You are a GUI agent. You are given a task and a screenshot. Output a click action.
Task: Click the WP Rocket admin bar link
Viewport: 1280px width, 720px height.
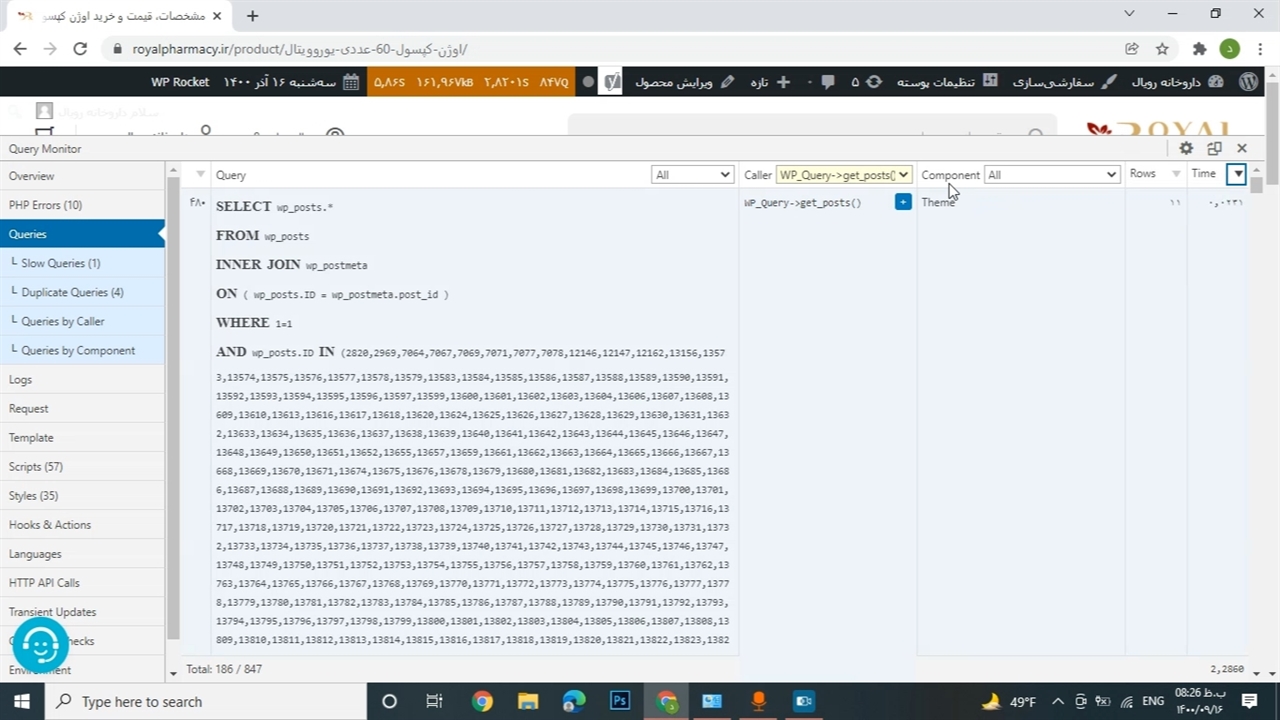[180, 82]
